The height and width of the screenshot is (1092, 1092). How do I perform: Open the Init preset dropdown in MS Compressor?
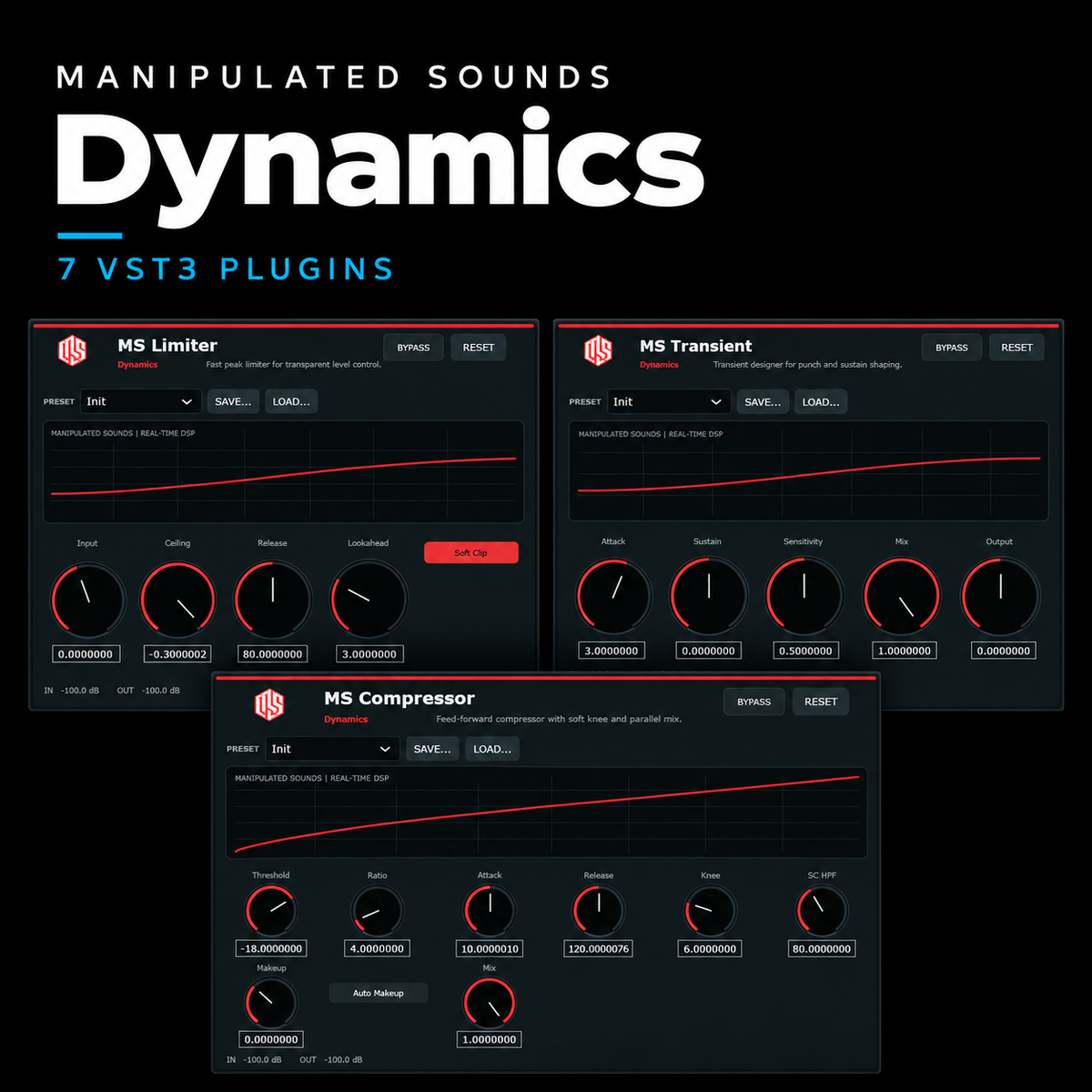pos(332,749)
